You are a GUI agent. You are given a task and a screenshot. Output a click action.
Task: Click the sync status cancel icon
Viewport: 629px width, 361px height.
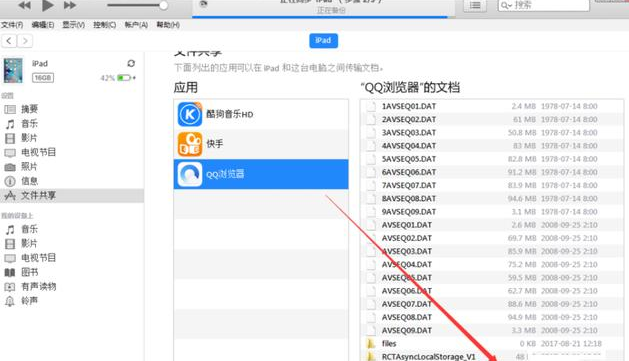point(203,4)
